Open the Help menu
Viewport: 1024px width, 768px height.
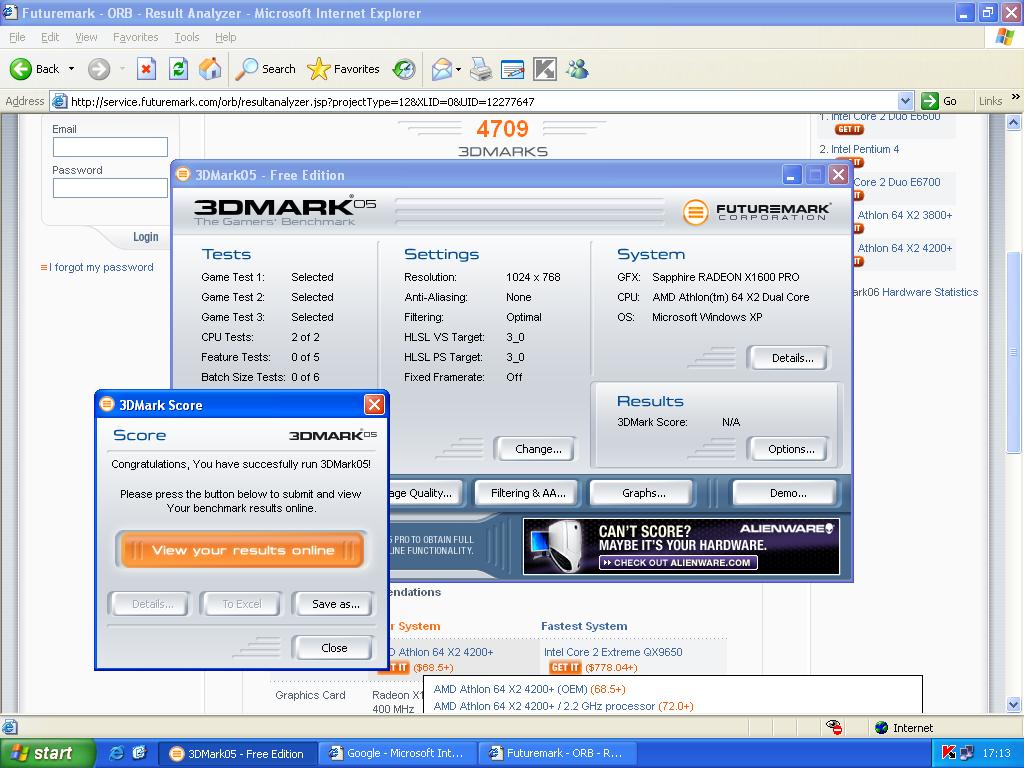[225, 37]
